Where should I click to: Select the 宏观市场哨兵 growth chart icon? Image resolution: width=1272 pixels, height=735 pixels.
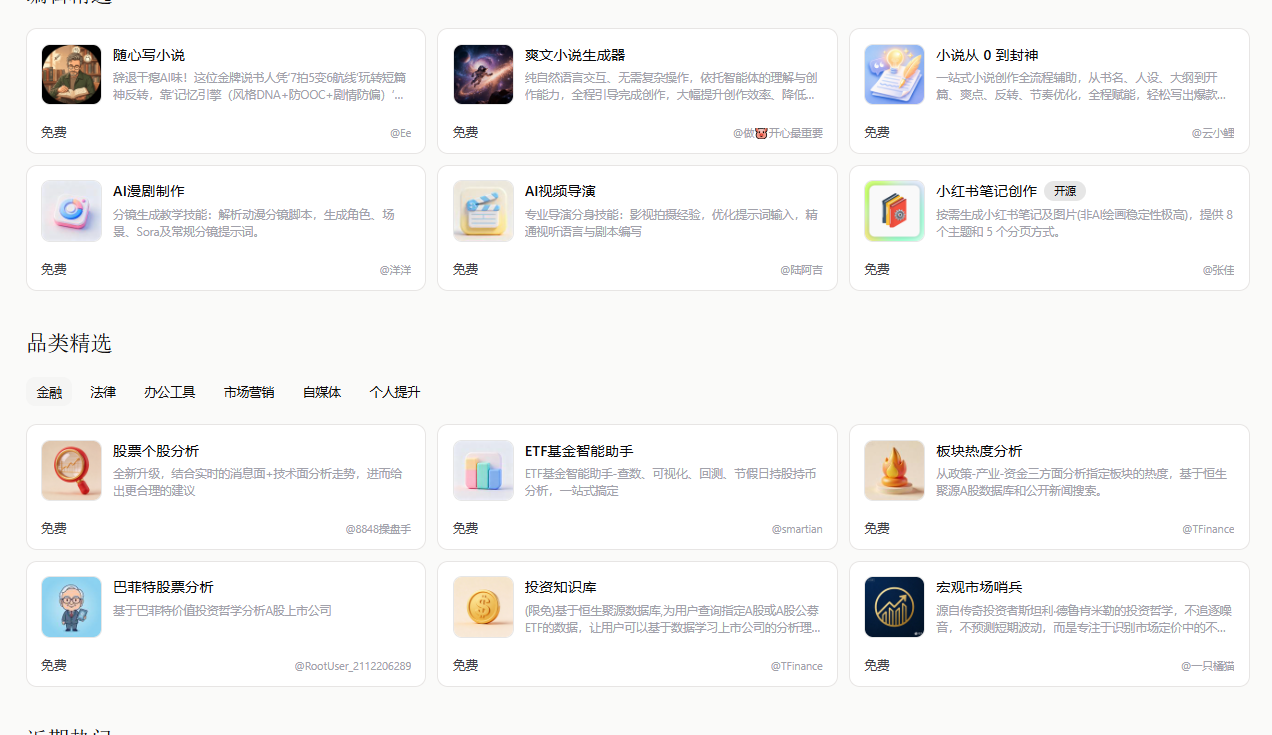(x=894, y=607)
